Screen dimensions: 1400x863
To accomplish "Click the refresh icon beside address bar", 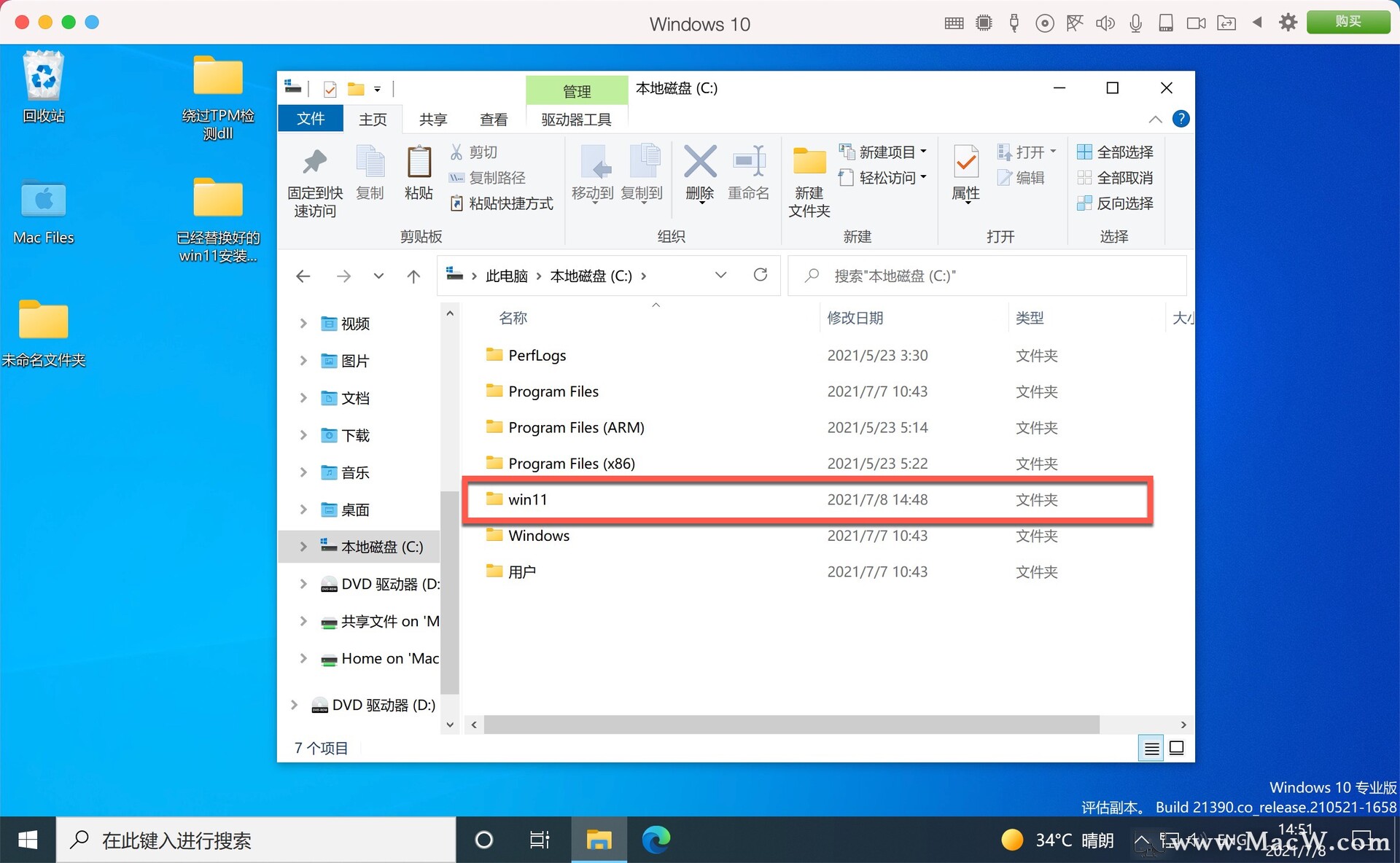I will pos(760,275).
